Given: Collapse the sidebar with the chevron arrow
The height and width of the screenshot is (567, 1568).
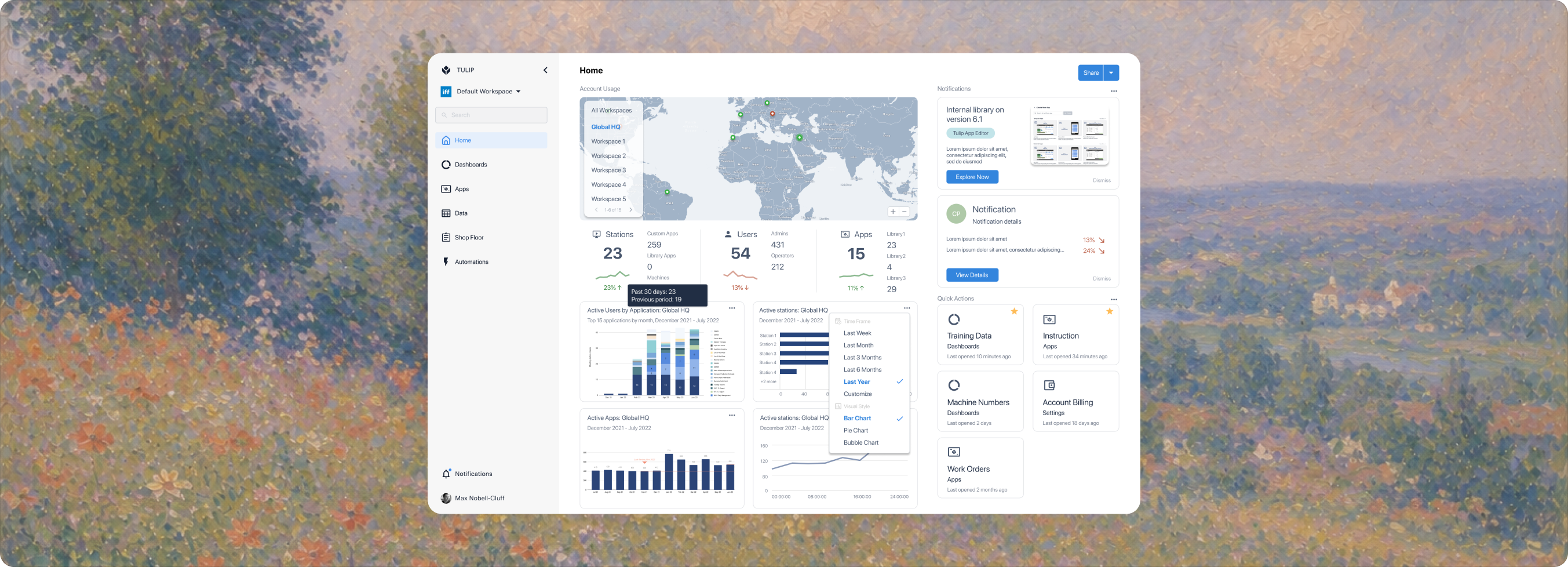Looking at the screenshot, I should click(x=545, y=70).
